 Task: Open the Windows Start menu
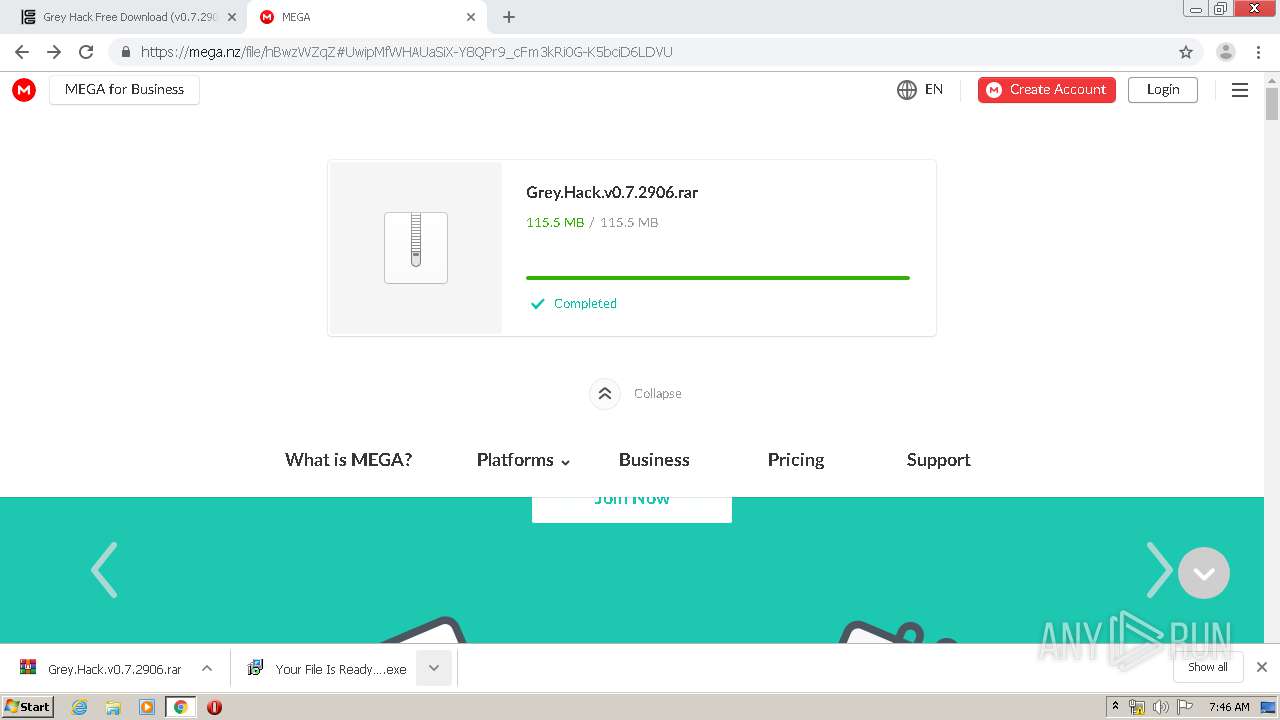(27, 706)
